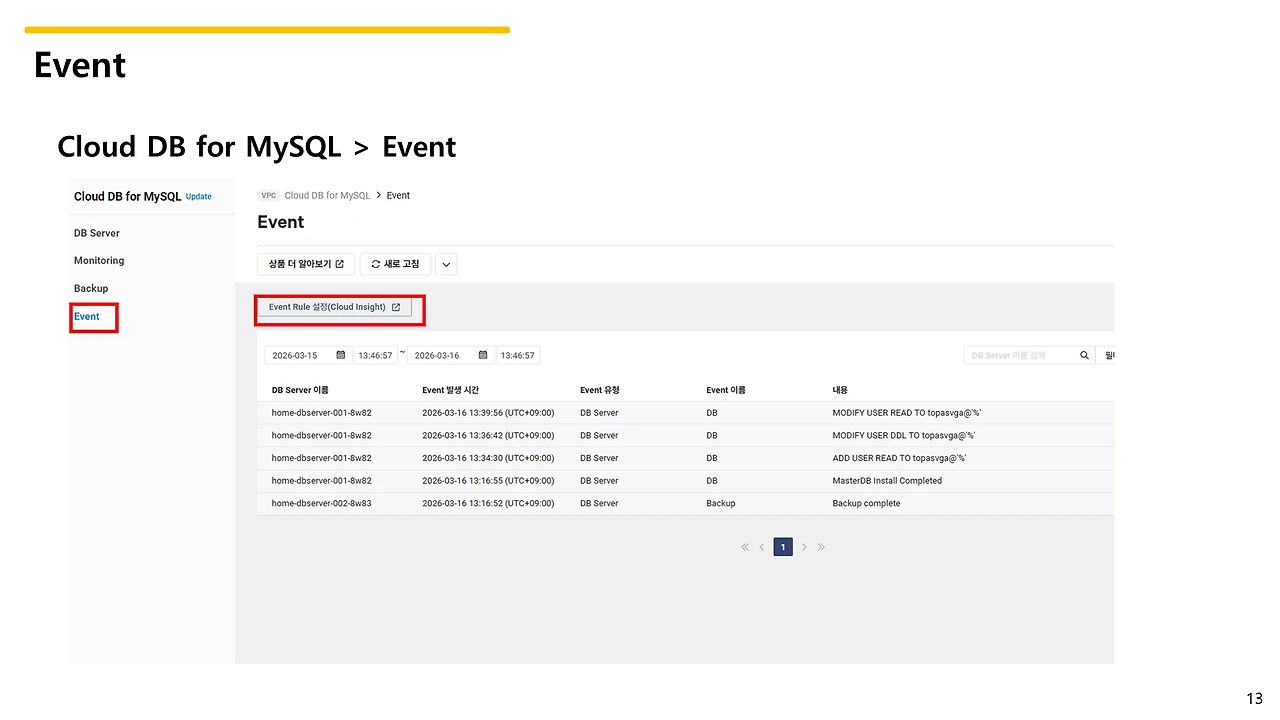Click the DB Server 이름 검색 search box
1280x720 pixels.
(1020, 355)
